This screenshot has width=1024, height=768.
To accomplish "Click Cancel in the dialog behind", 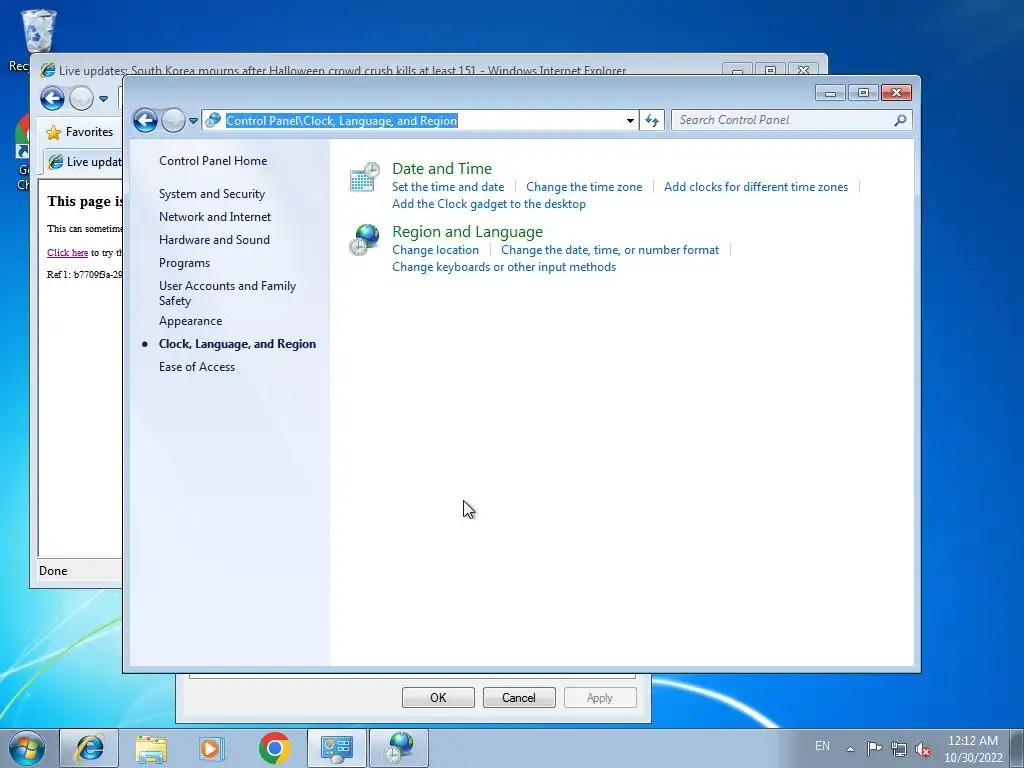I will click(519, 697).
